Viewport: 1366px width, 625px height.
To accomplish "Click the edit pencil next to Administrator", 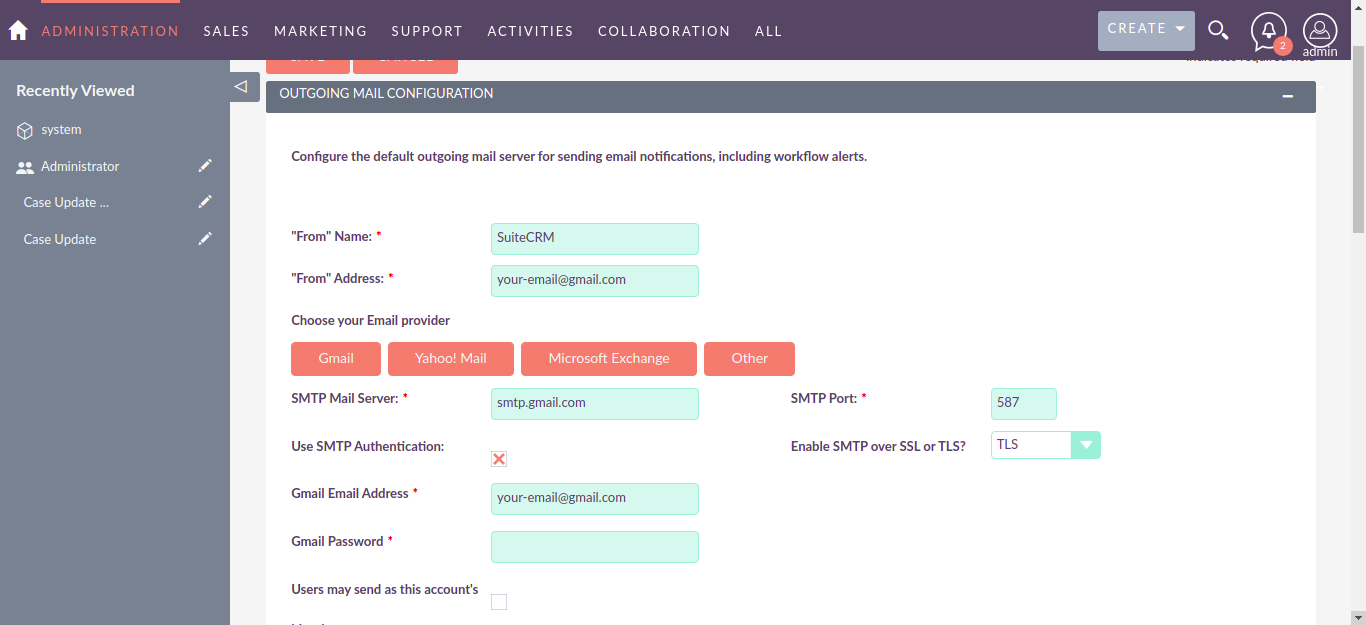I will (x=205, y=166).
